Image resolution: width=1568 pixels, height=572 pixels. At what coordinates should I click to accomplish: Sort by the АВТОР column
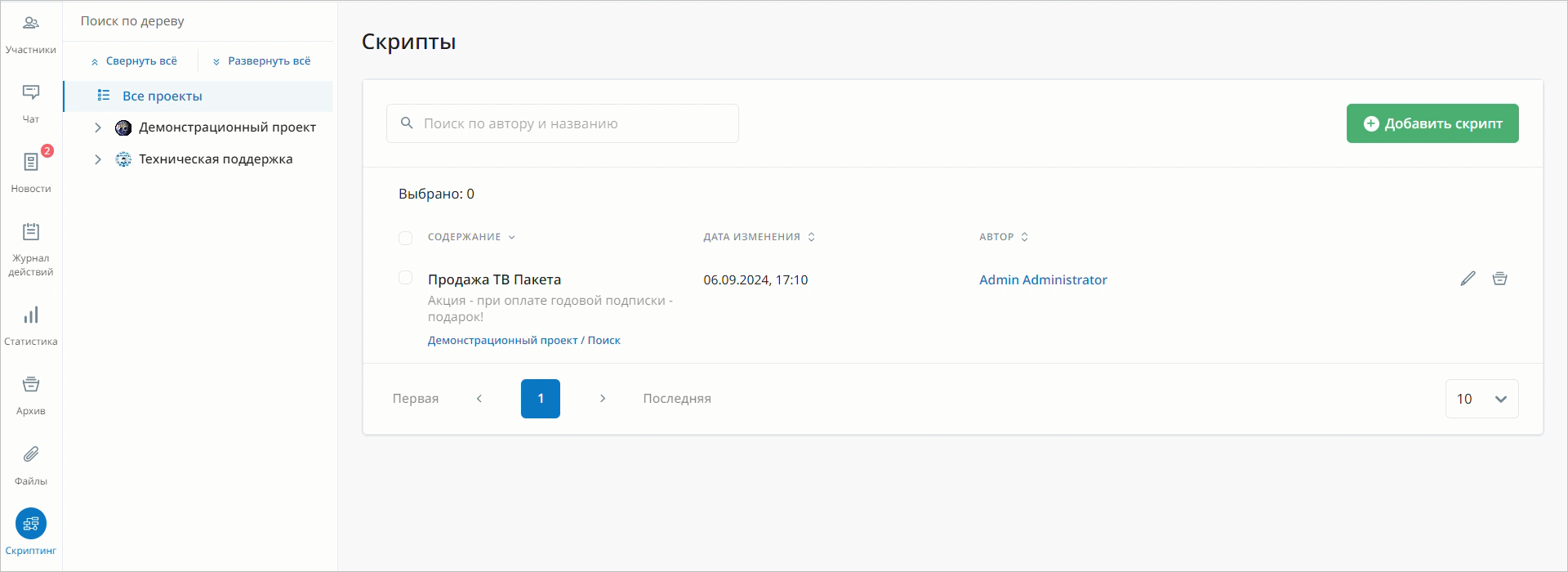pyautogui.click(x=1004, y=237)
